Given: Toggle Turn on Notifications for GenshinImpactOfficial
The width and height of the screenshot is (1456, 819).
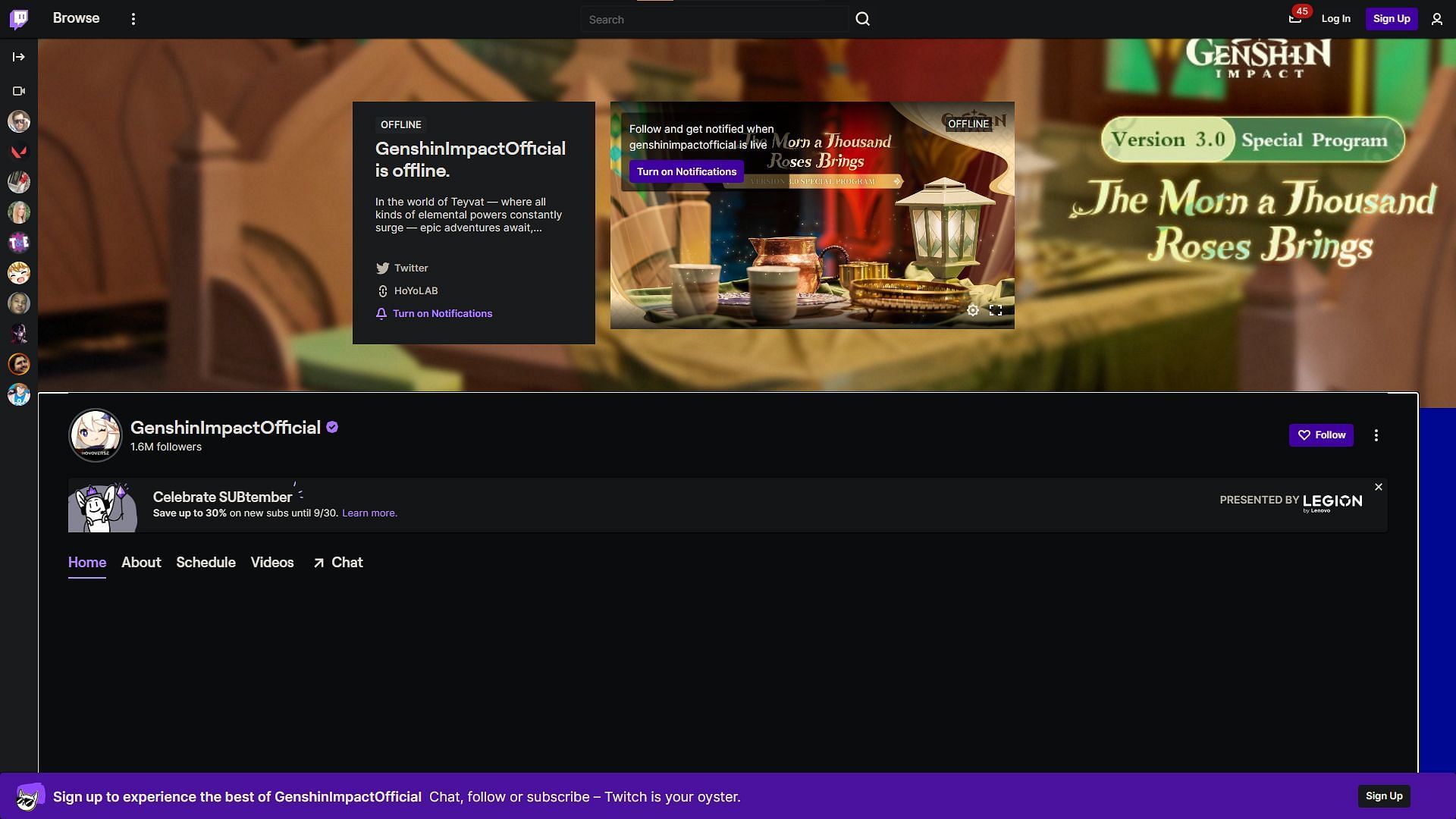Looking at the screenshot, I should [x=443, y=314].
